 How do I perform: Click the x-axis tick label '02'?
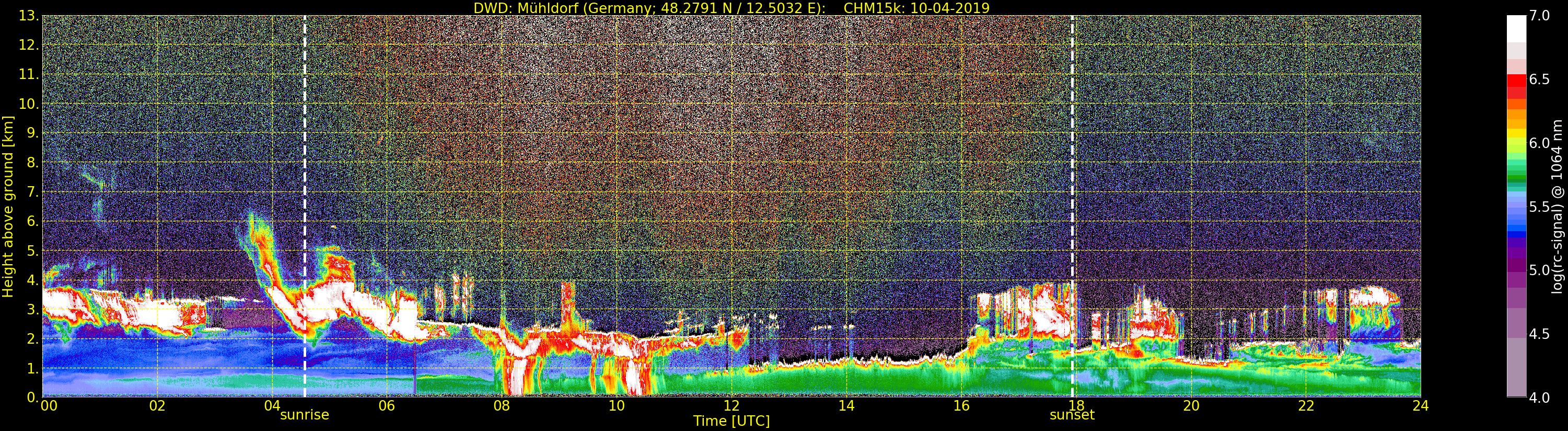tap(157, 406)
